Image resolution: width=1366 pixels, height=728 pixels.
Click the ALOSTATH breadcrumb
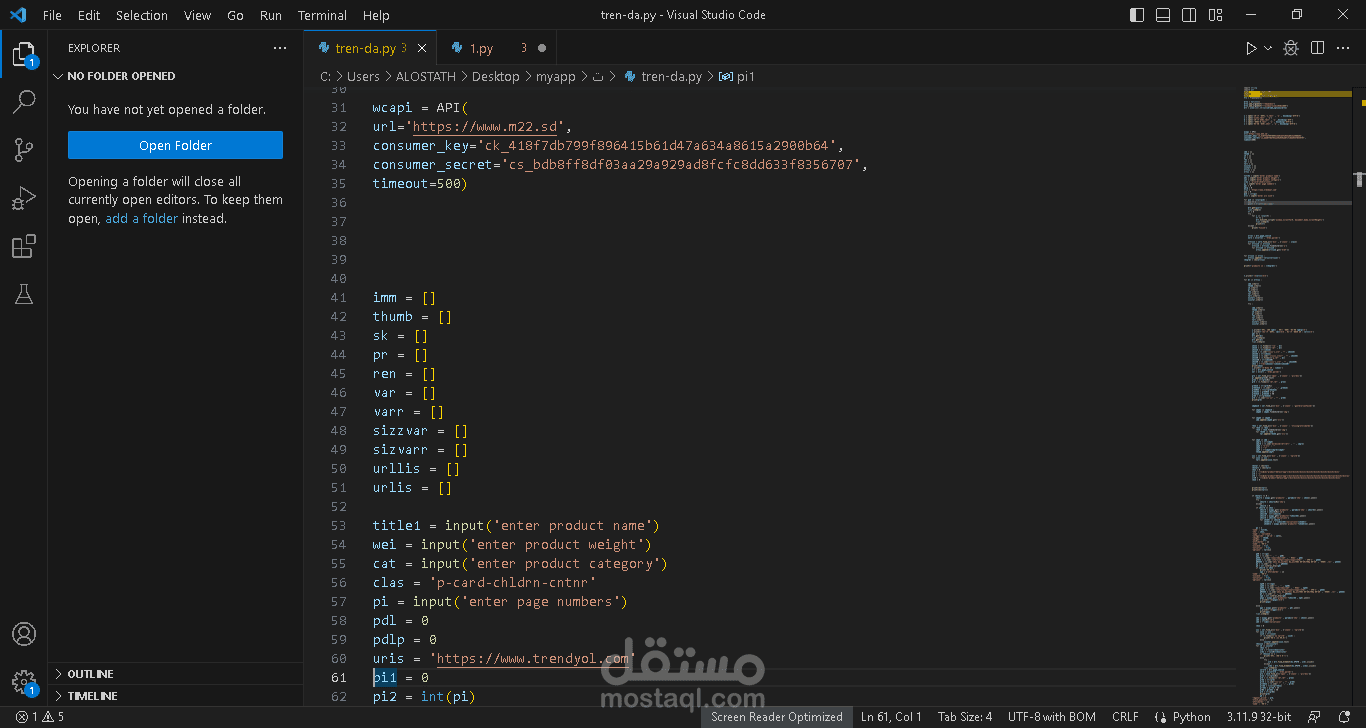pyautogui.click(x=426, y=76)
